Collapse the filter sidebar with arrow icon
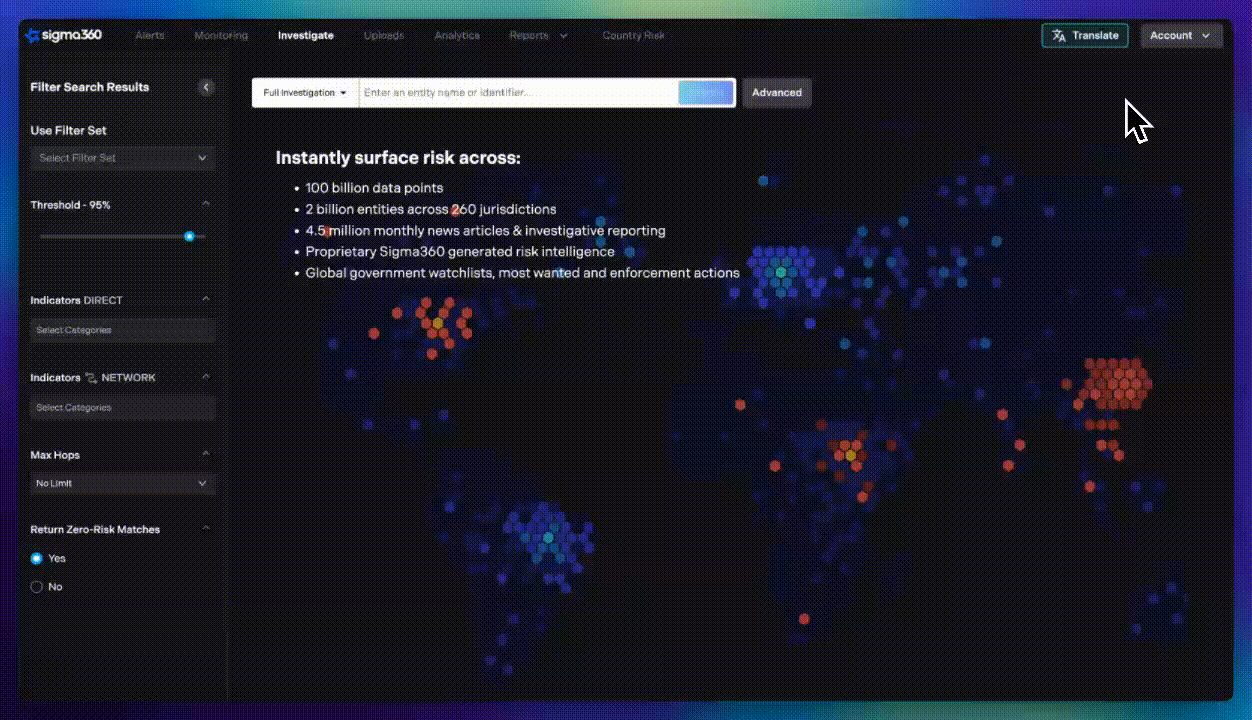This screenshot has height=720, width=1252. (x=206, y=87)
